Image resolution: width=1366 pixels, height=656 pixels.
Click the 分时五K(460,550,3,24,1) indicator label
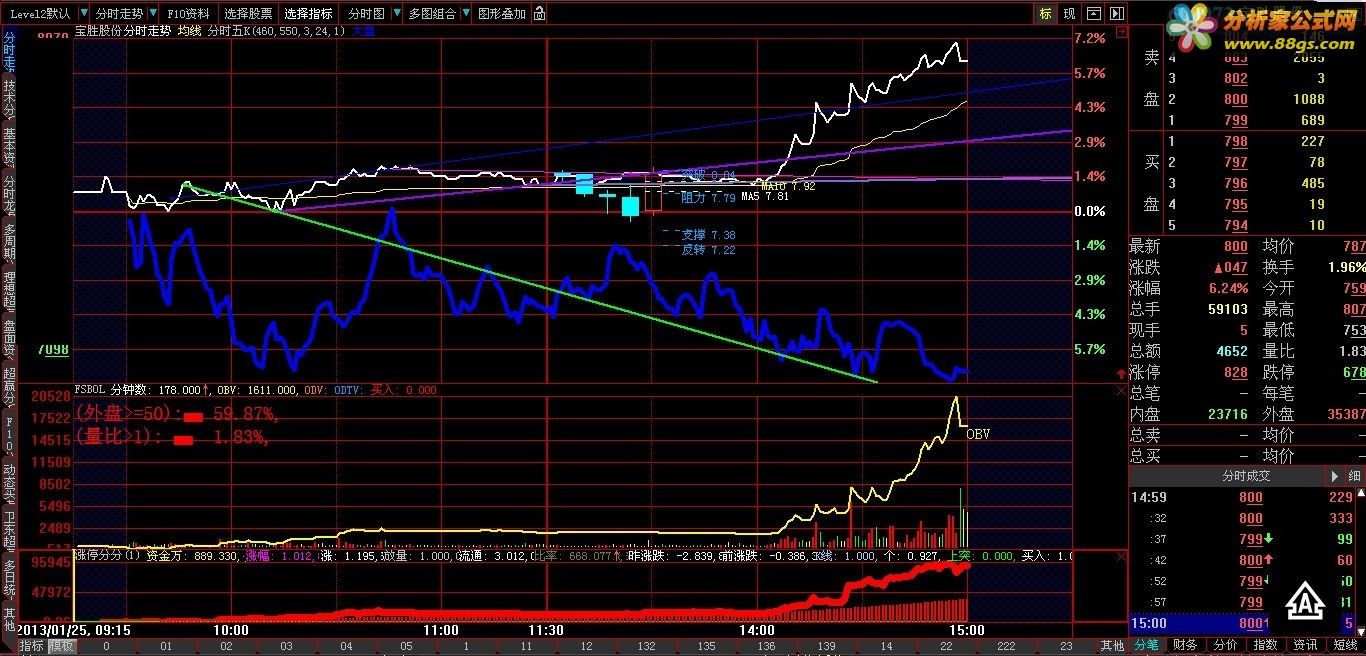pos(276,32)
